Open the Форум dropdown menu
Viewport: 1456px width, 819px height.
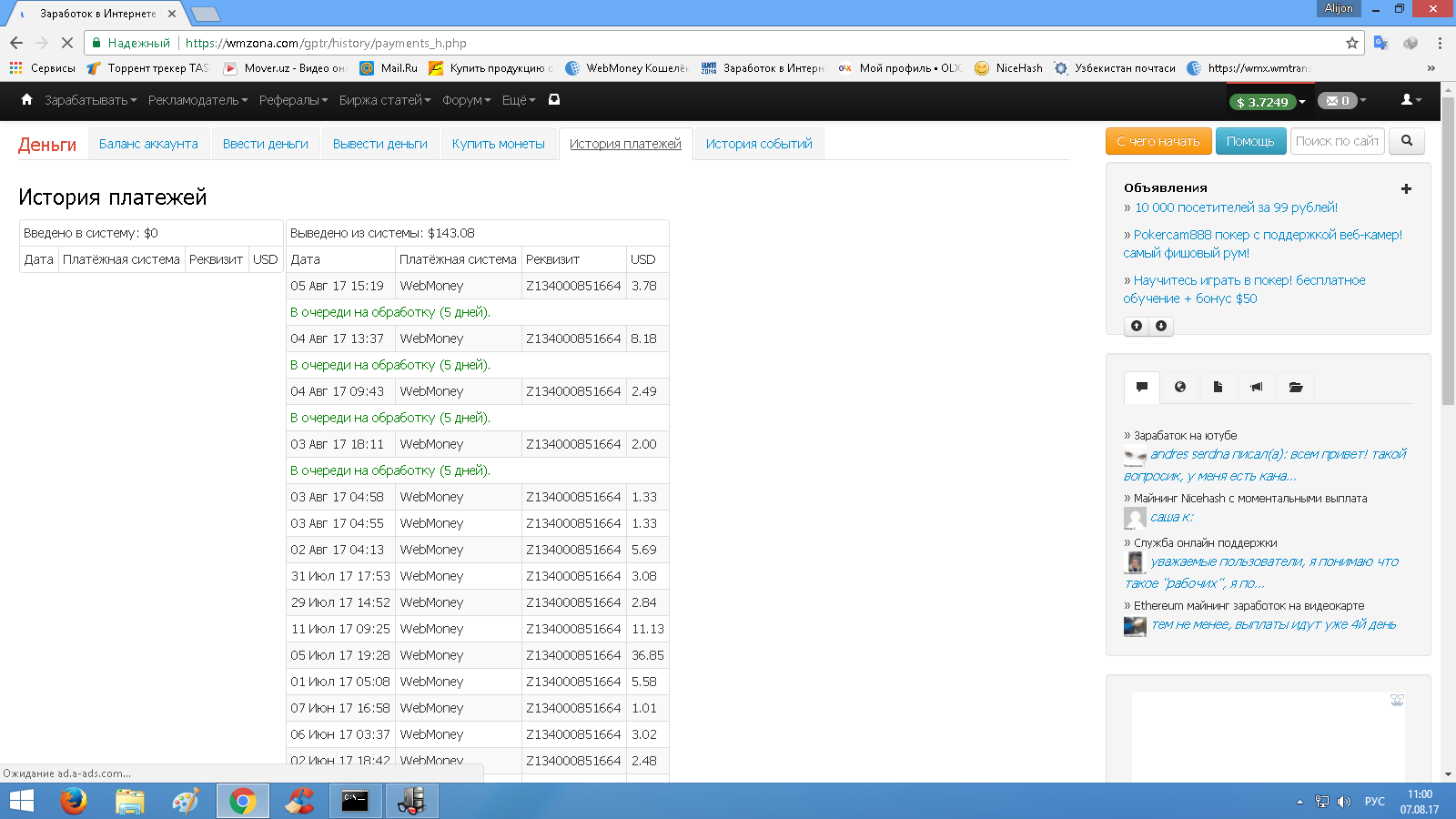(x=466, y=100)
